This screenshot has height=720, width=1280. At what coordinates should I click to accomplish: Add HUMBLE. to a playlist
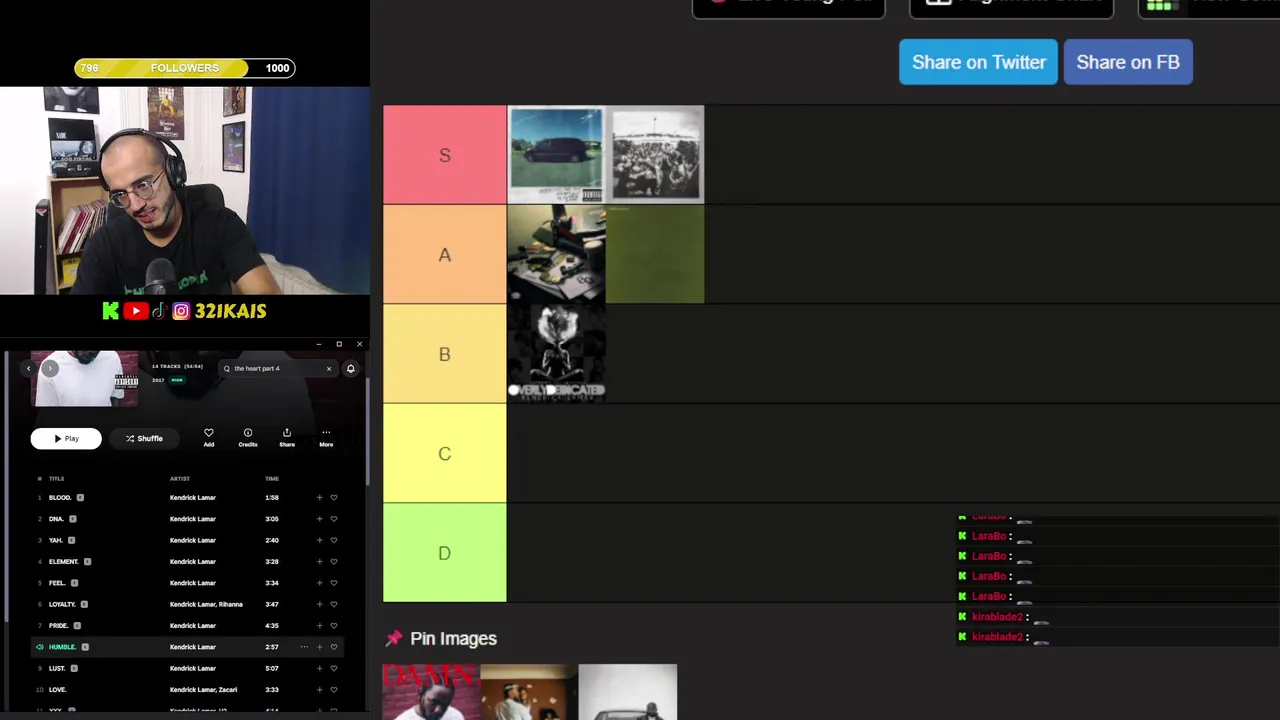click(x=319, y=647)
